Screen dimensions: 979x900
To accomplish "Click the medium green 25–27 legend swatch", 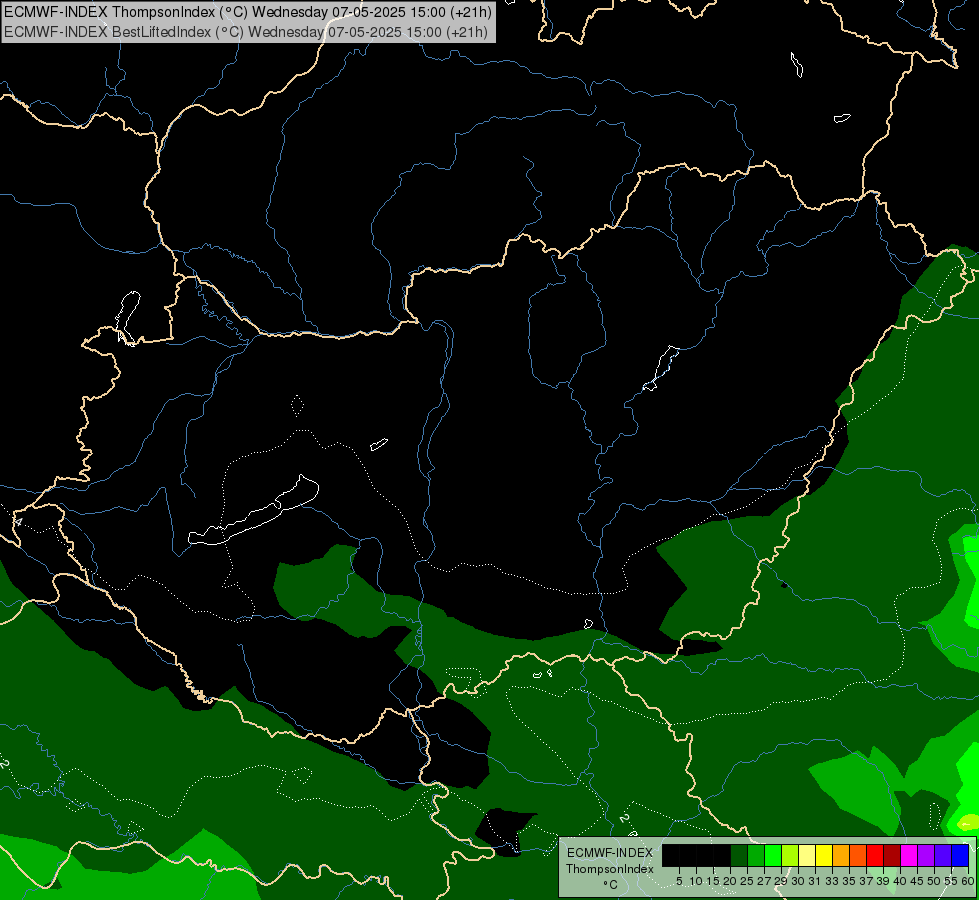I will tap(756, 855).
